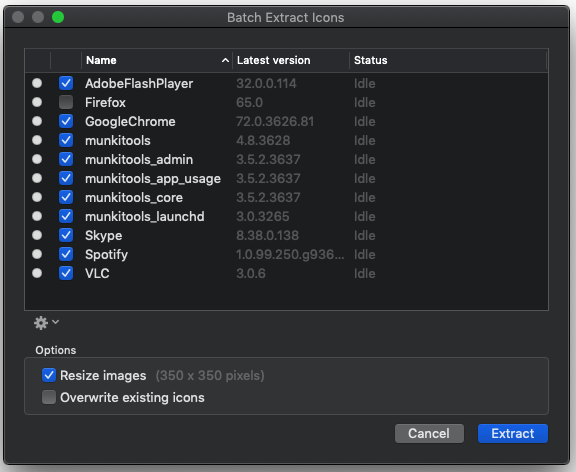Click version 72.0.3626.81 cell
576x472 pixels.
(x=275, y=122)
